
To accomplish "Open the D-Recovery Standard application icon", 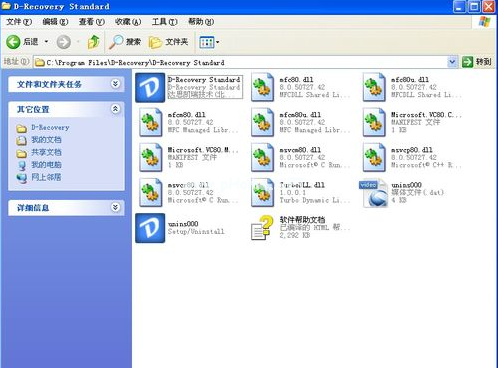I will tap(150, 87).
